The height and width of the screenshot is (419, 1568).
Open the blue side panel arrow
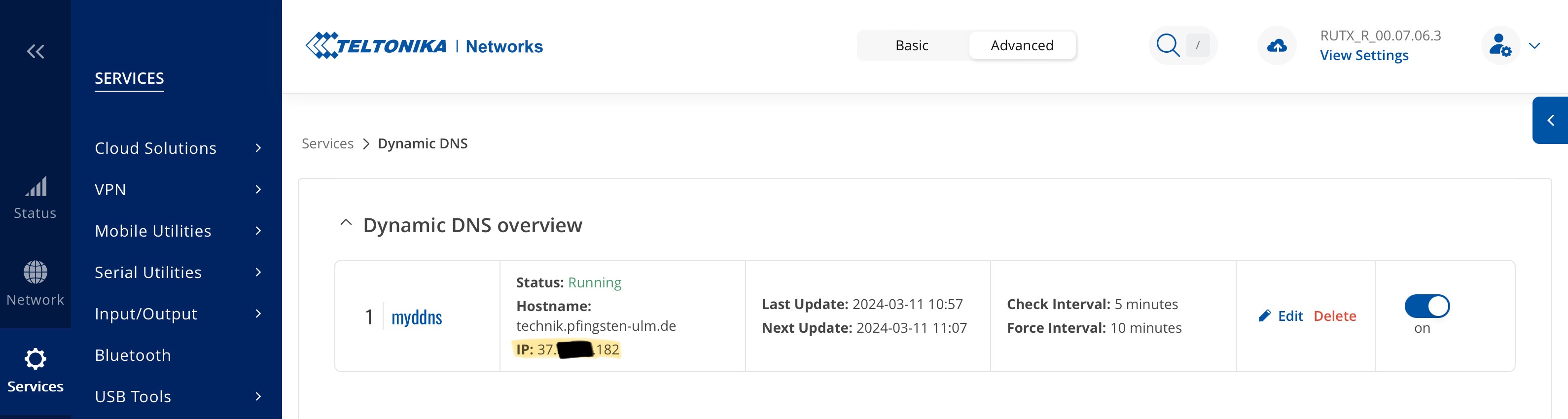pyautogui.click(x=1550, y=120)
